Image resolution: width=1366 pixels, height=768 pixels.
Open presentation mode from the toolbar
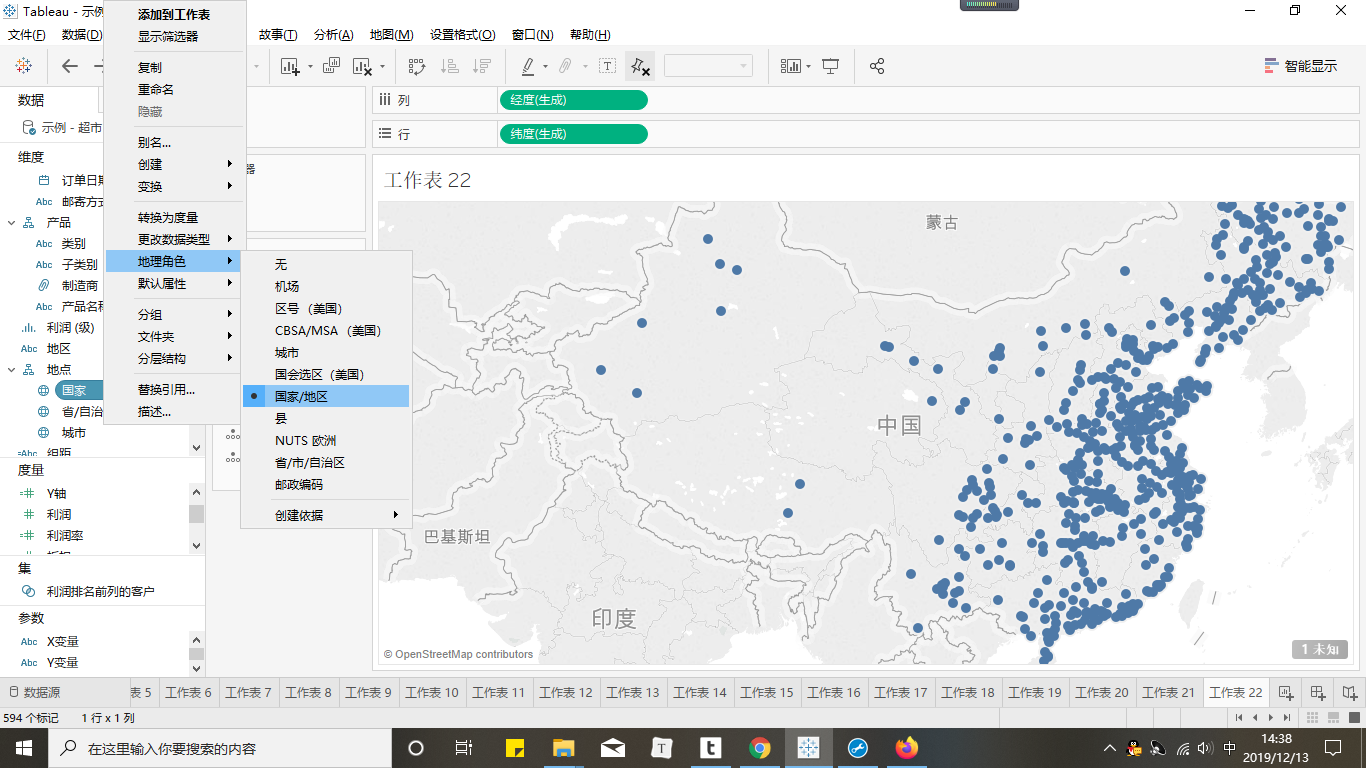(x=830, y=66)
